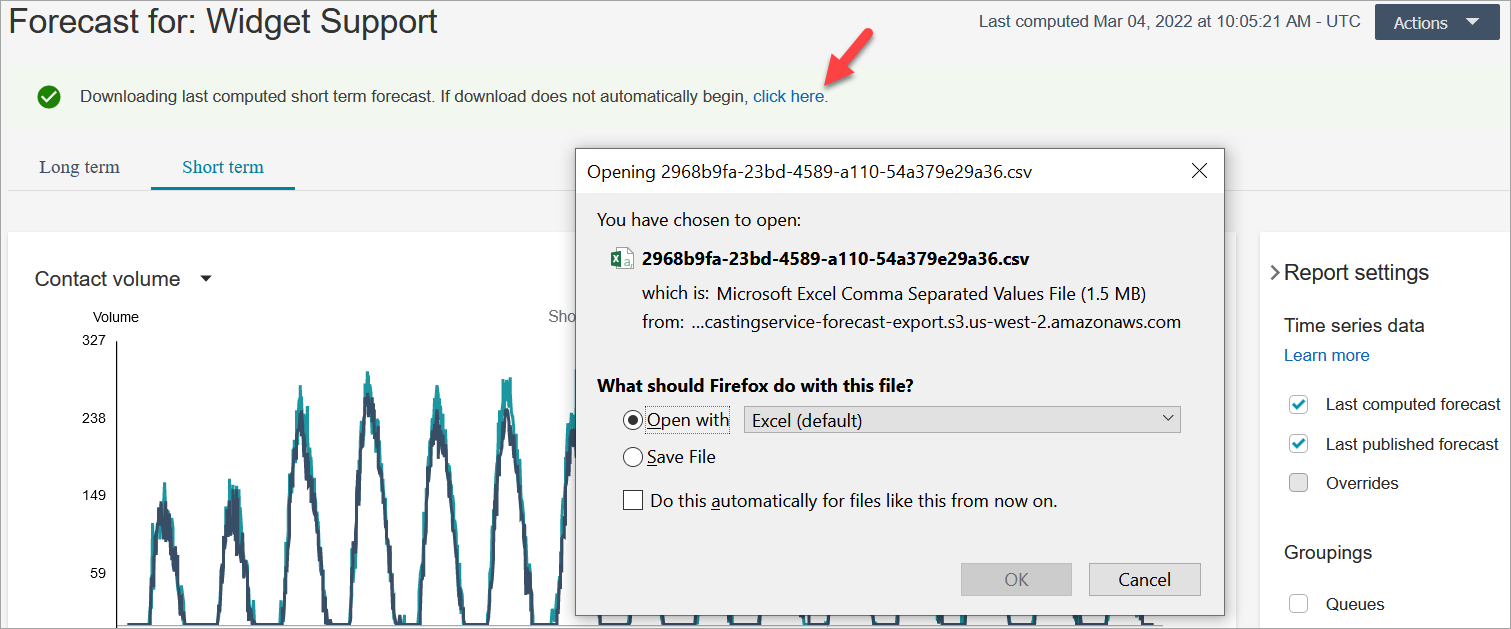Image resolution: width=1511 pixels, height=629 pixels.
Task: Select the Save File radio button
Action: coord(632,457)
